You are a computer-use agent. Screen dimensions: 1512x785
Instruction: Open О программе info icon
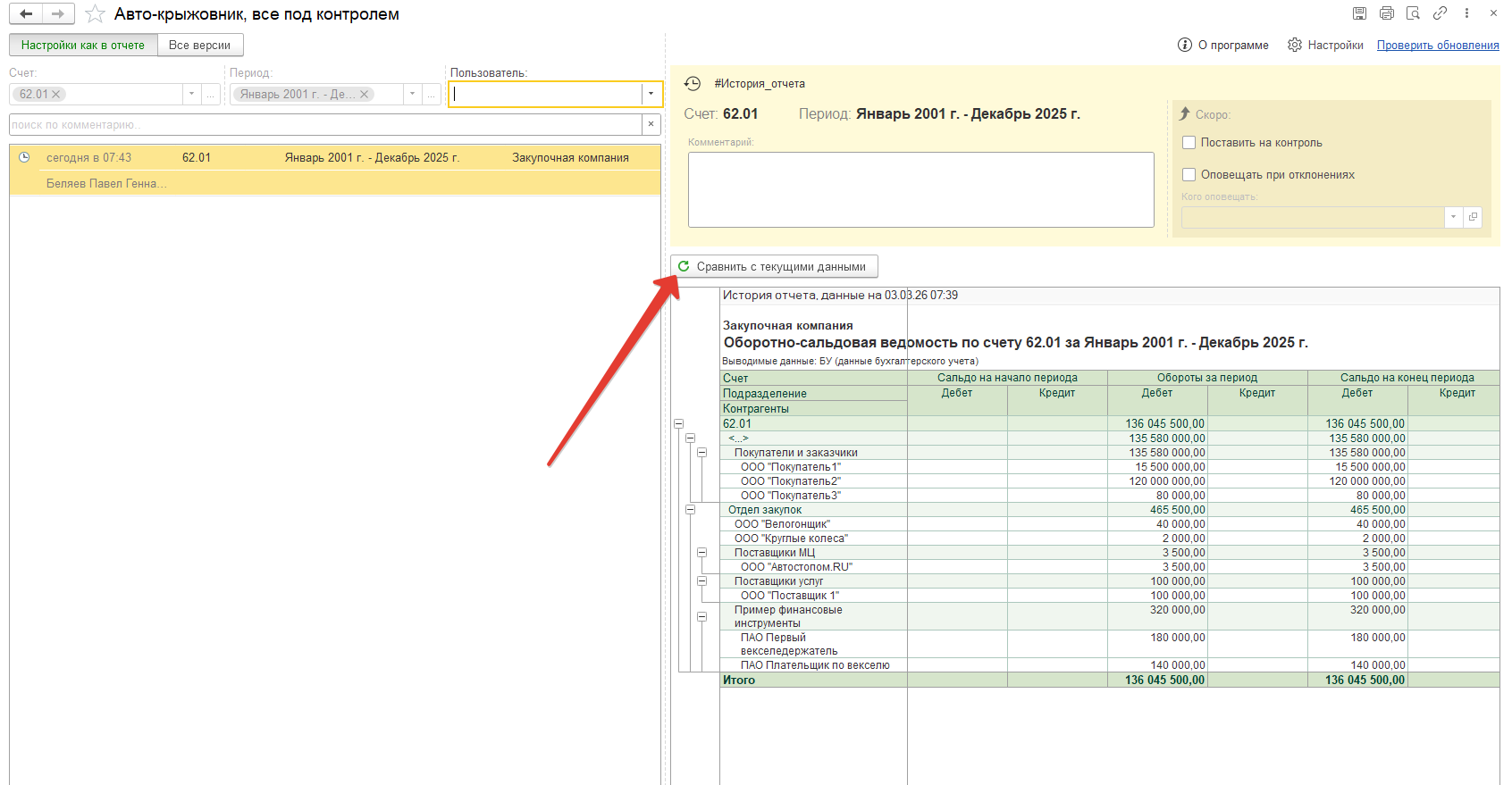(x=1185, y=45)
